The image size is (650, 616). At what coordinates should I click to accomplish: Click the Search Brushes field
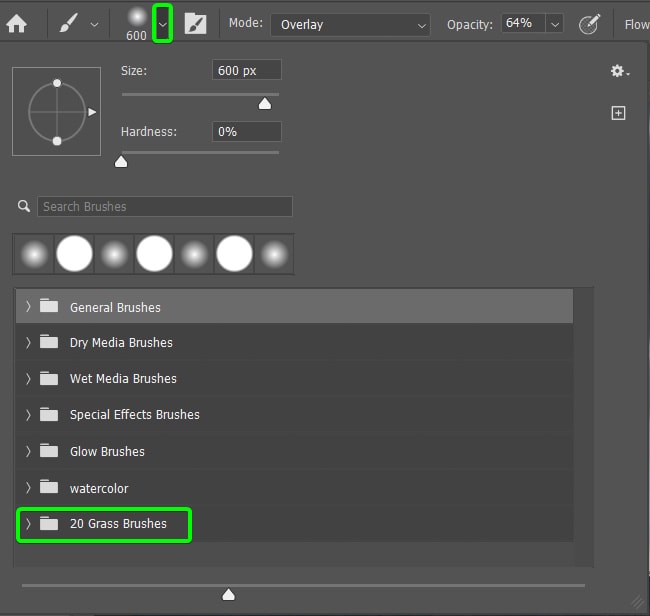165,206
